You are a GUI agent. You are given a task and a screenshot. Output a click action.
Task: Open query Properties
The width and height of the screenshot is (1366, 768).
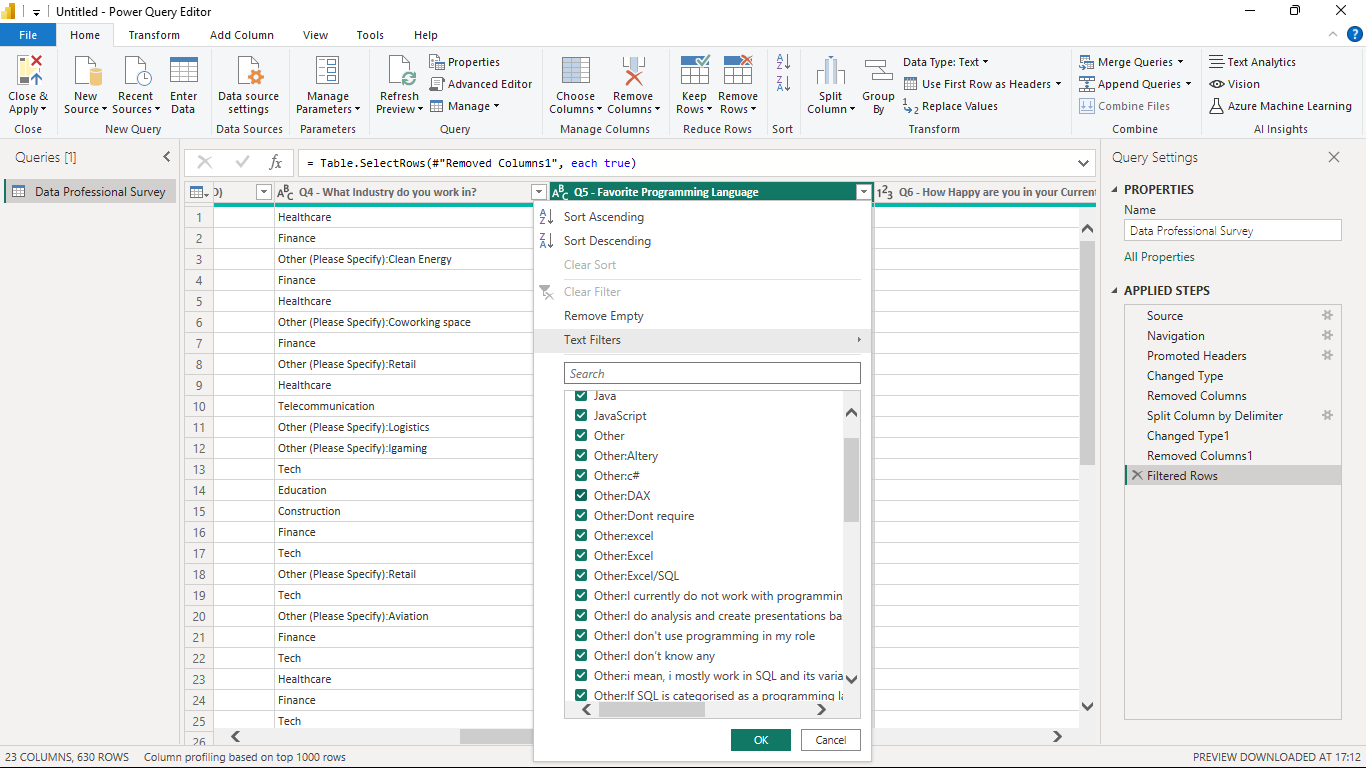pyautogui.click(x=465, y=62)
